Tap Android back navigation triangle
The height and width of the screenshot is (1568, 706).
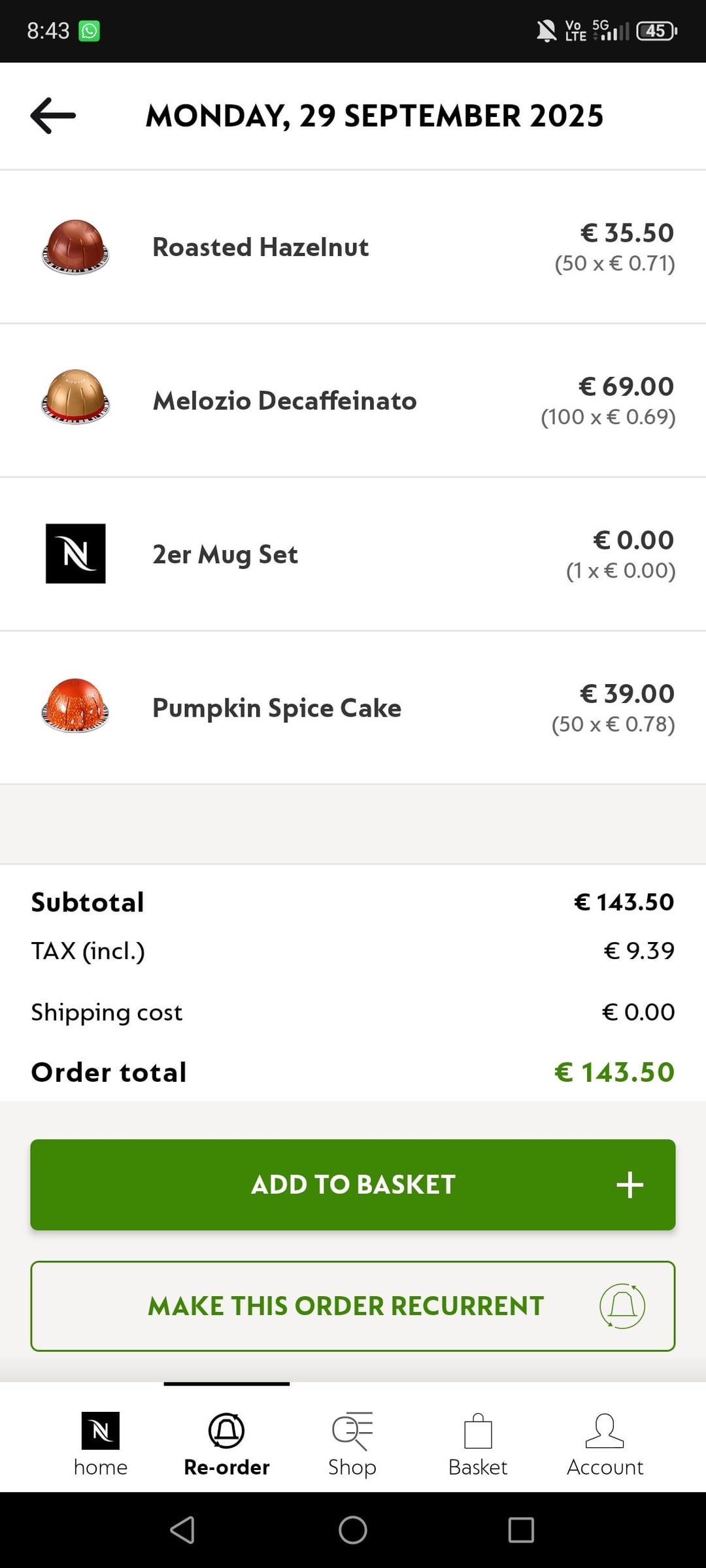click(182, 1529)
